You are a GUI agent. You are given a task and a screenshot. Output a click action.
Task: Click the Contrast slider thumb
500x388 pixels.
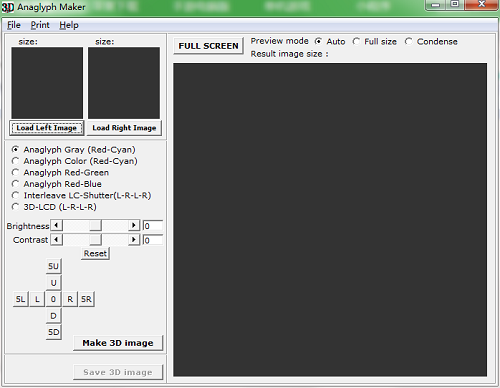pos(95,240)
